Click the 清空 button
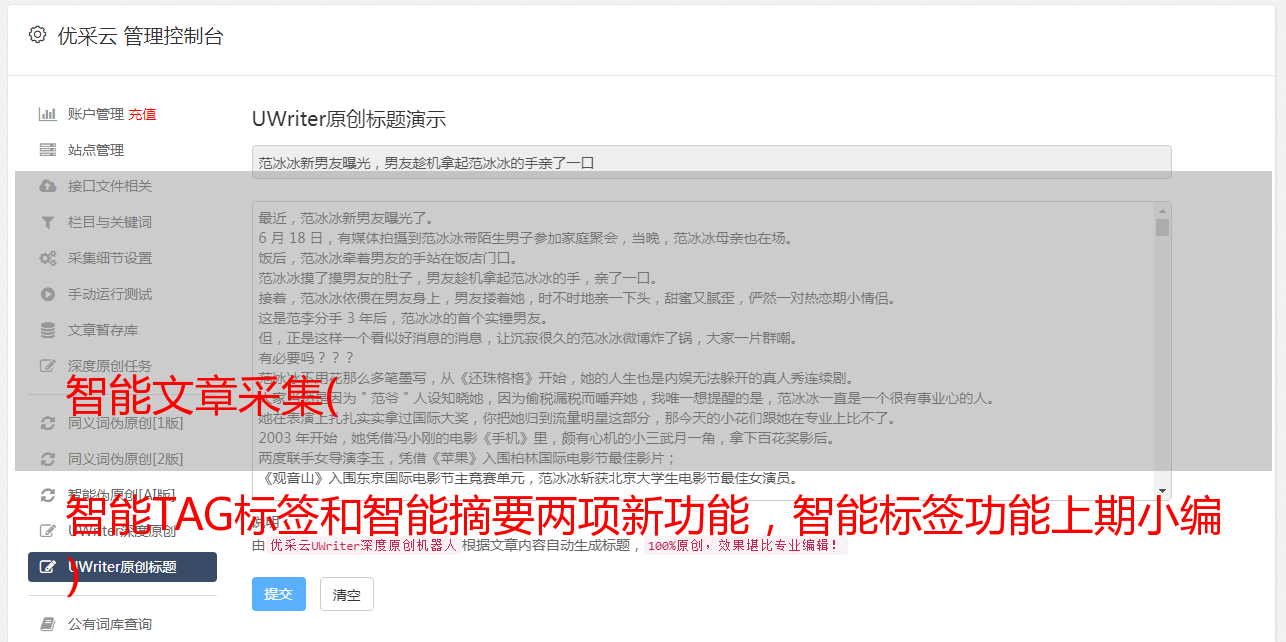1286x642 pixels. [347, 594]
